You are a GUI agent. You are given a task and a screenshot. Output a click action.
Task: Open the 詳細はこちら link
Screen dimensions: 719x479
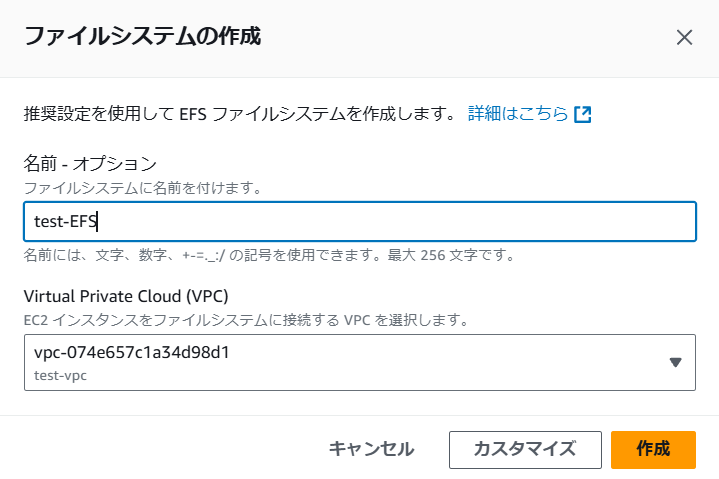coord(518,113)
